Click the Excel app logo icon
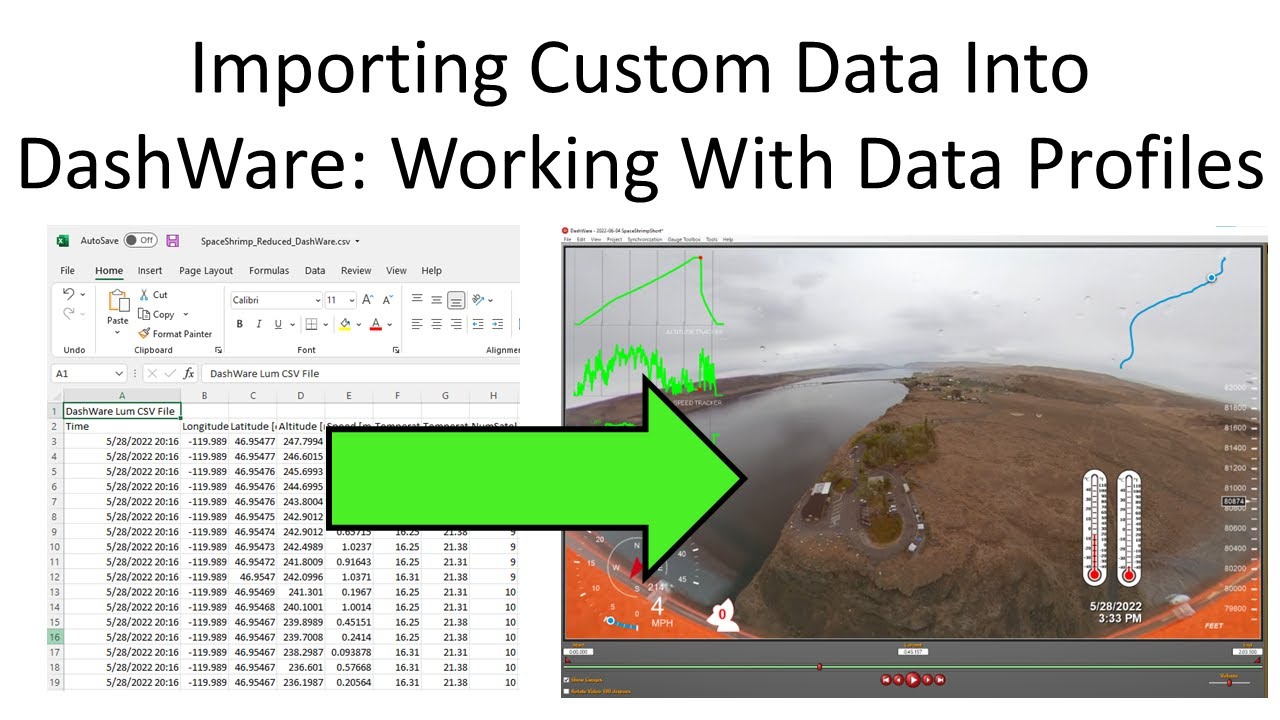The width and height of the screenshot is (1280, 720). coord(62,241)
